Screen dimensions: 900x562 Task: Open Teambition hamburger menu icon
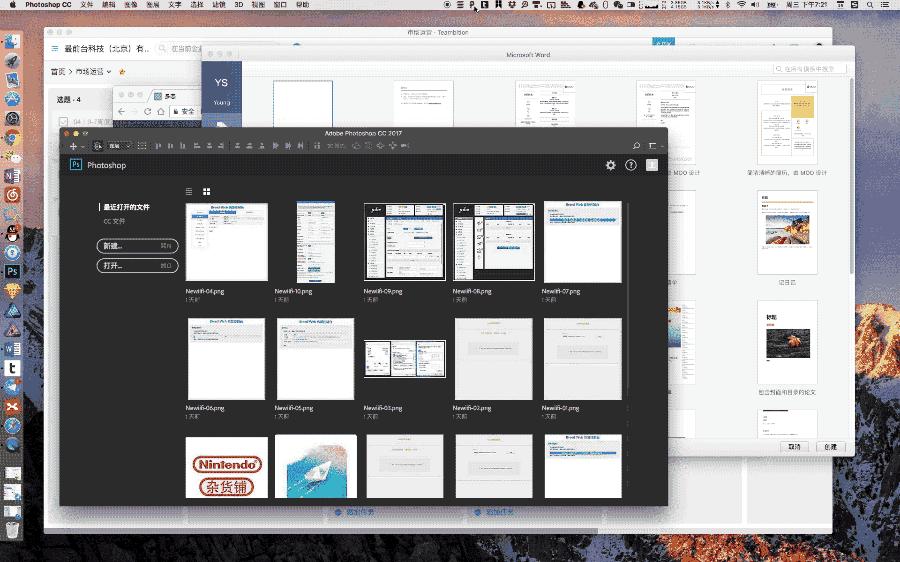point(55,49)
